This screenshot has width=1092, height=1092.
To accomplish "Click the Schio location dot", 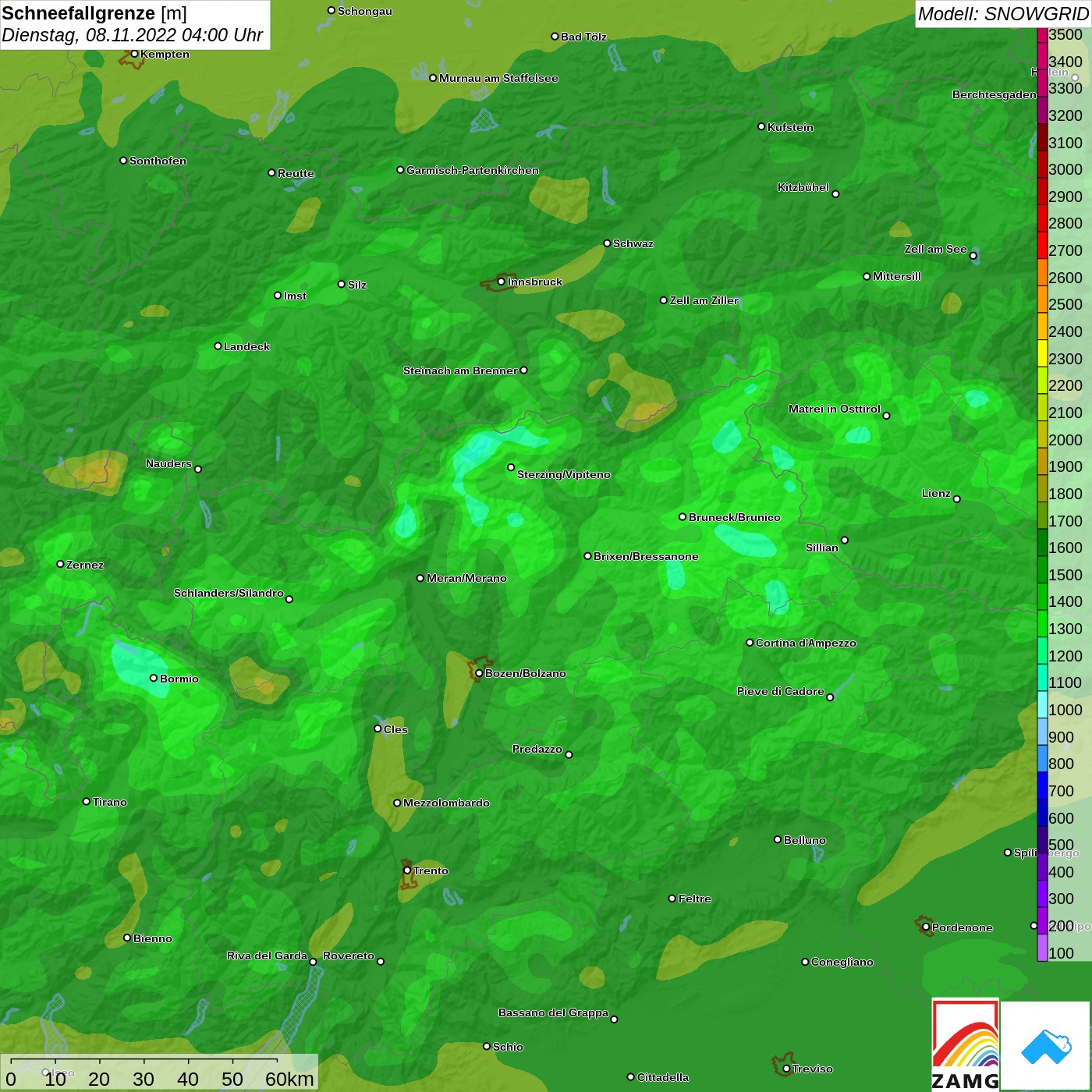I will coord(487,1046).
